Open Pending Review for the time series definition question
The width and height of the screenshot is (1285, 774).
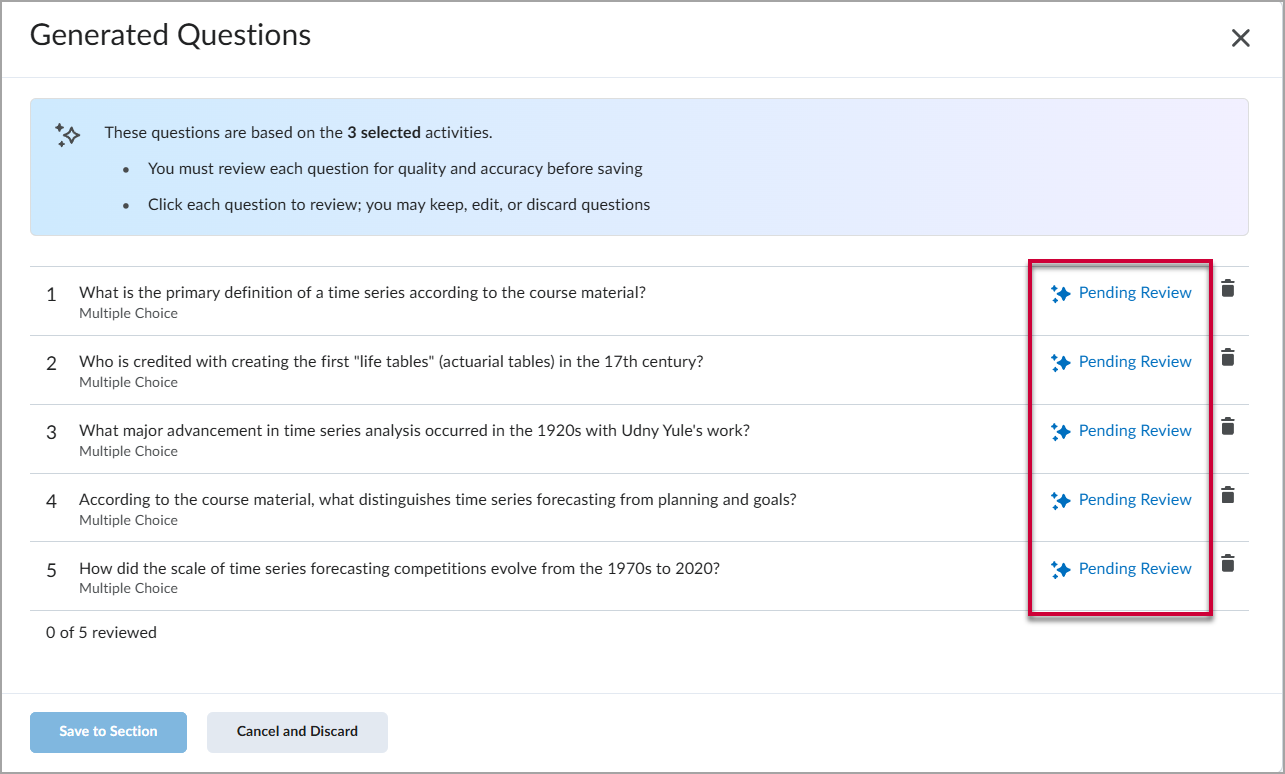click(1135, 293)
